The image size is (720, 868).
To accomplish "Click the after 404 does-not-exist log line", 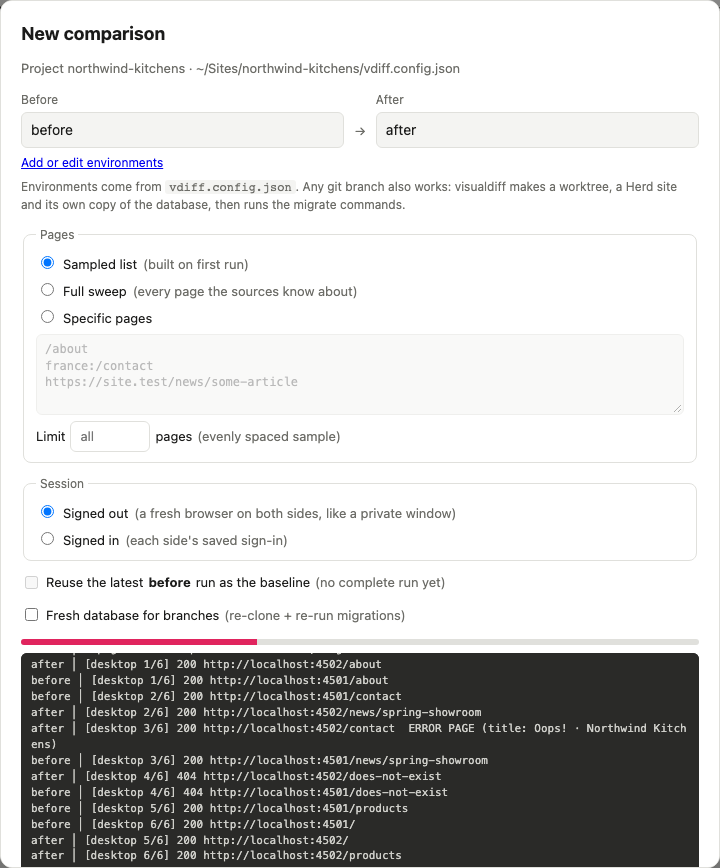I will coord(236,776).
